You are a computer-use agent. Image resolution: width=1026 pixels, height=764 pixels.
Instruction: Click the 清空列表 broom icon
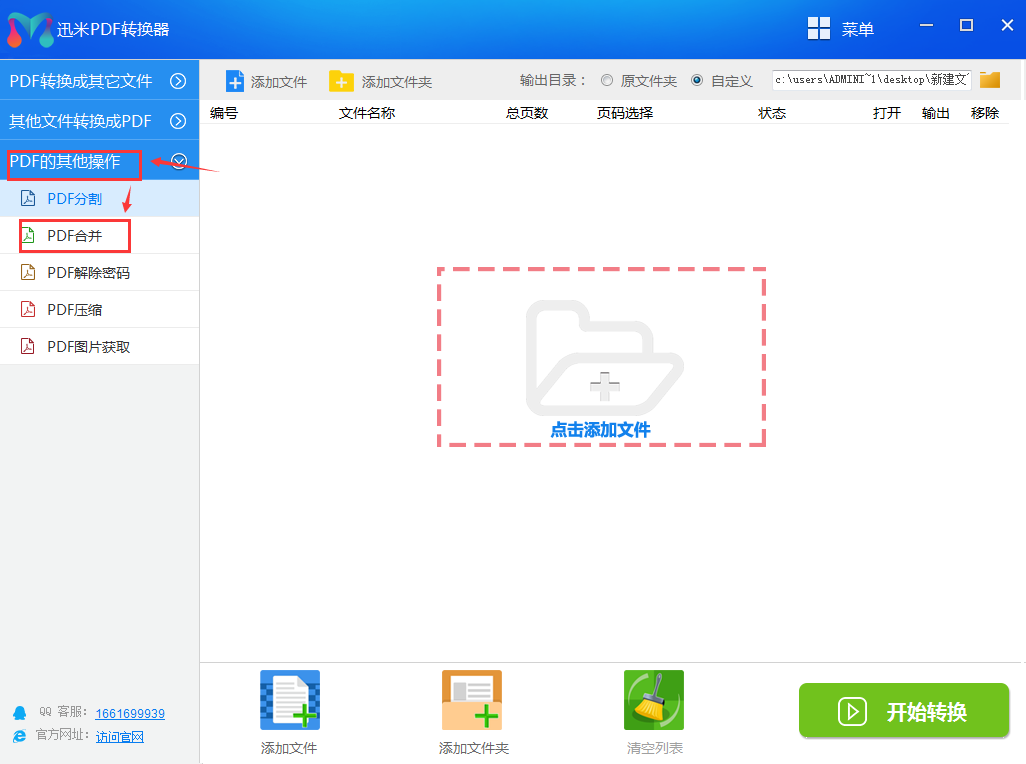[x=653, y=700]
